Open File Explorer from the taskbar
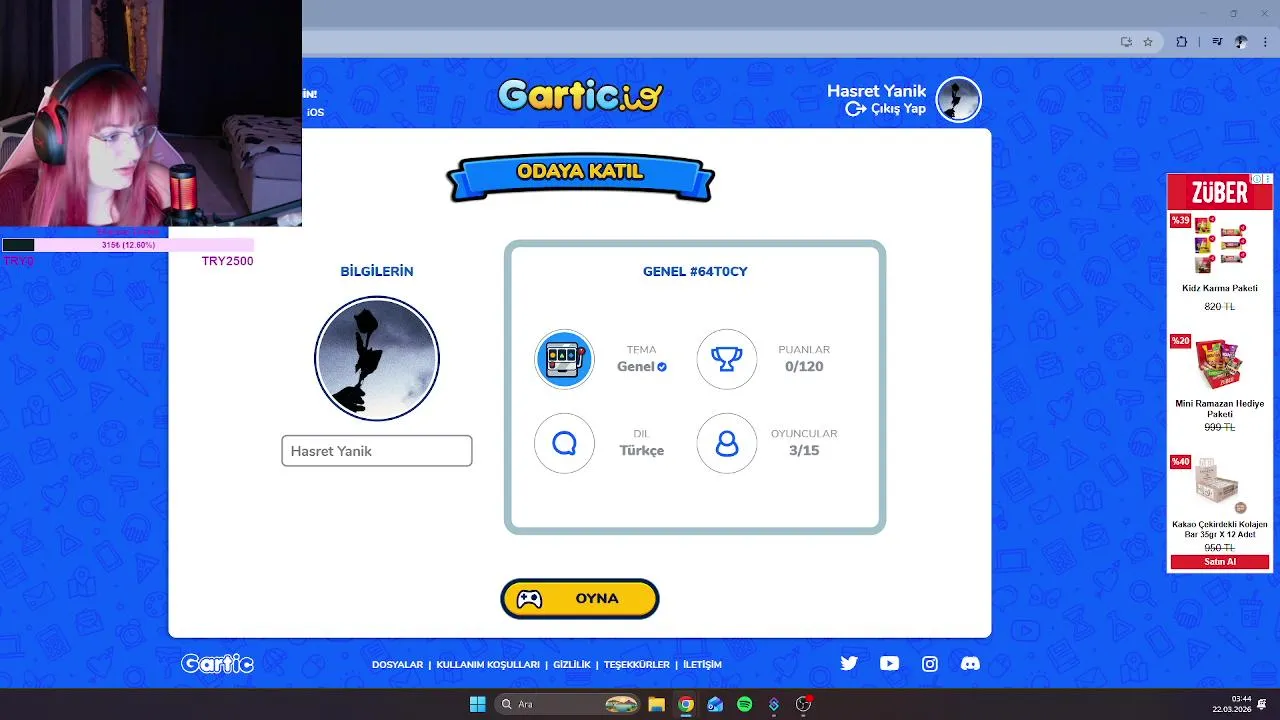Viewport: 1280px width, 720px height. (x=656, y=704)
